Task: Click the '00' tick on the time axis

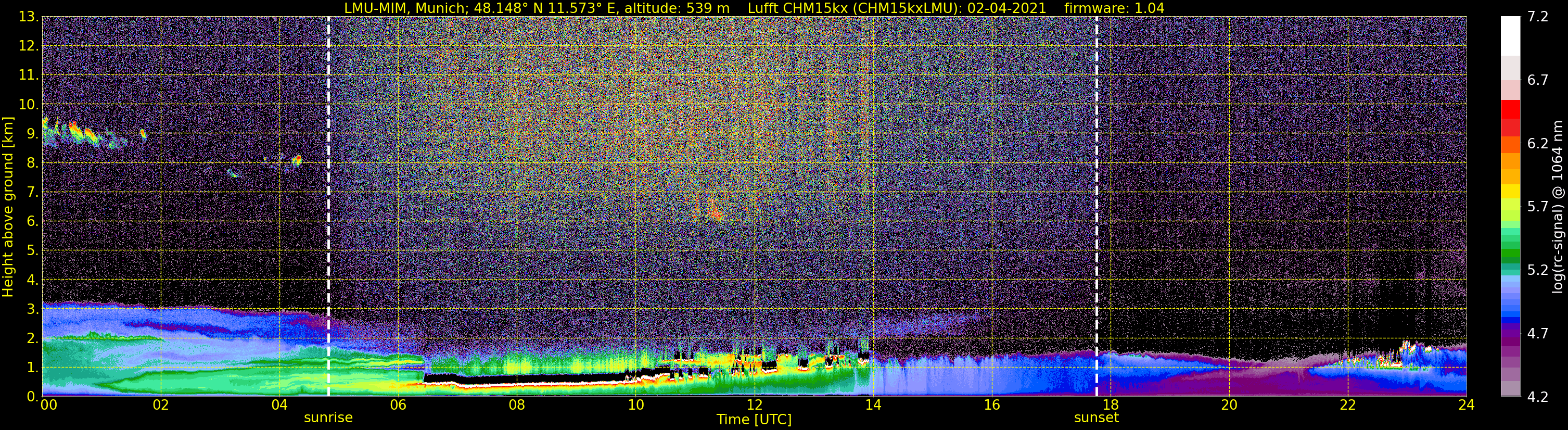Action: pos(49,406)
